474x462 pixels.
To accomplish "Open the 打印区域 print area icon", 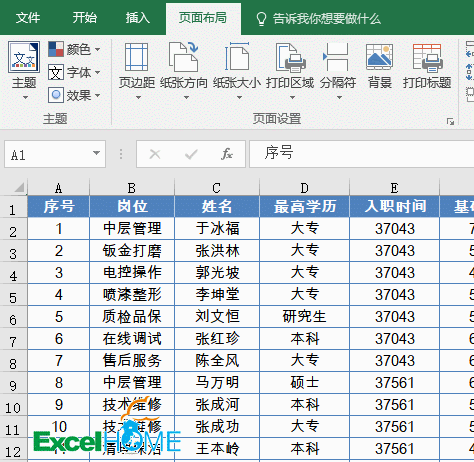I will 290,57.
